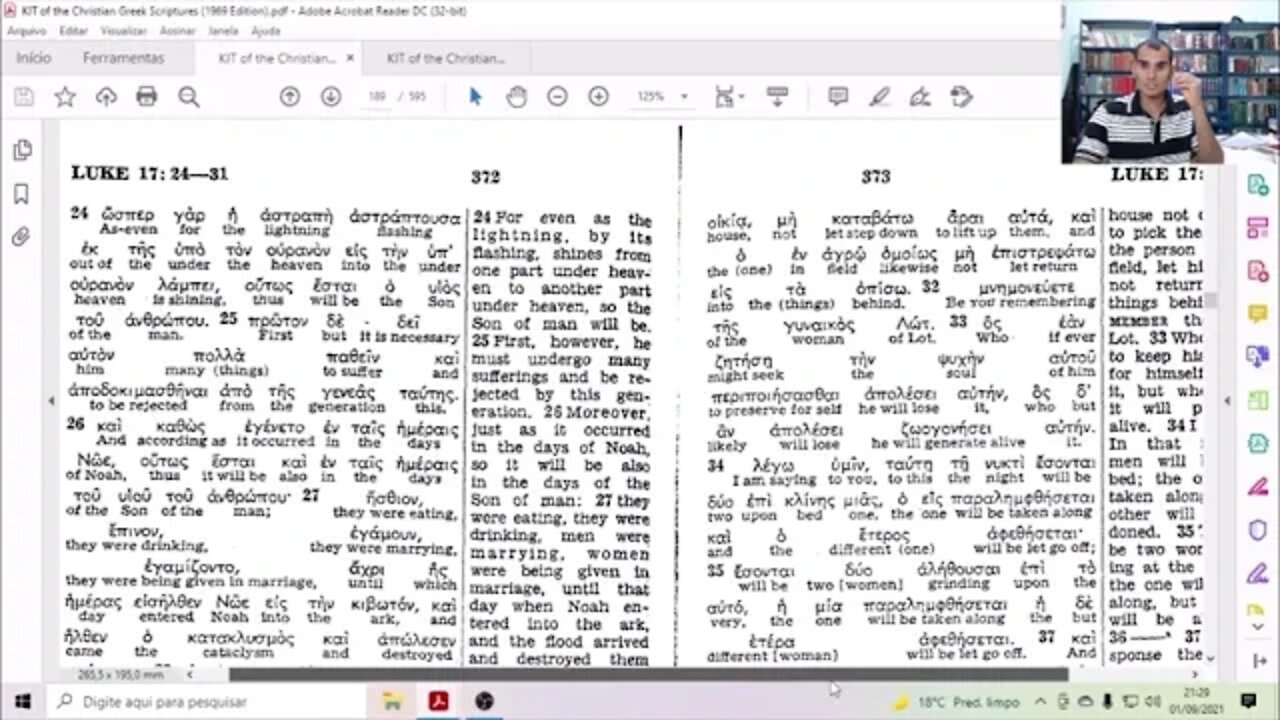
Task: Activate the Hand pan tool
Action: pyautogui.click(x=516, y=97)
